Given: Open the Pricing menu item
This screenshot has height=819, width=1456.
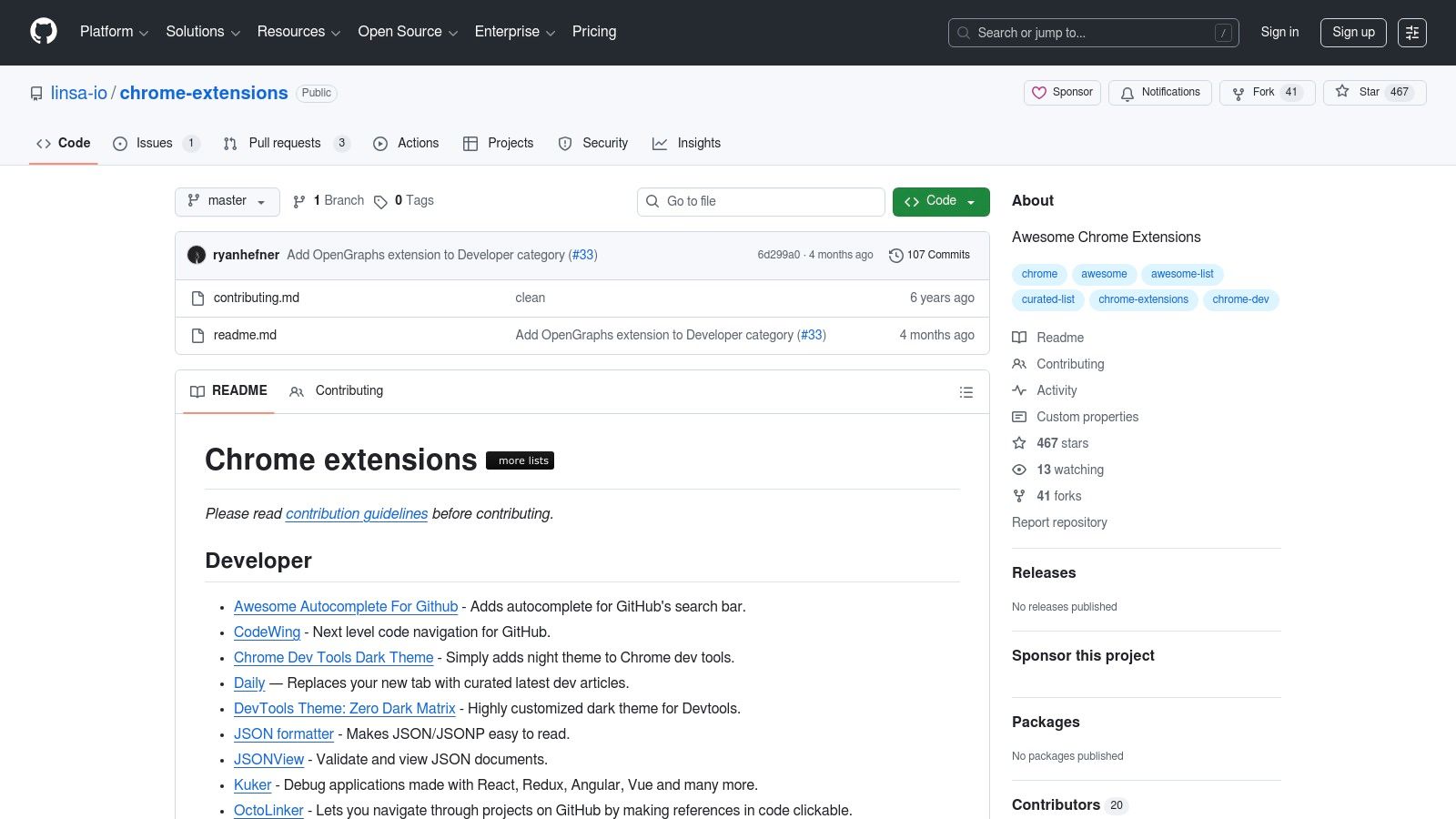Looking at the screenshot, I should [x=593, y=32].
